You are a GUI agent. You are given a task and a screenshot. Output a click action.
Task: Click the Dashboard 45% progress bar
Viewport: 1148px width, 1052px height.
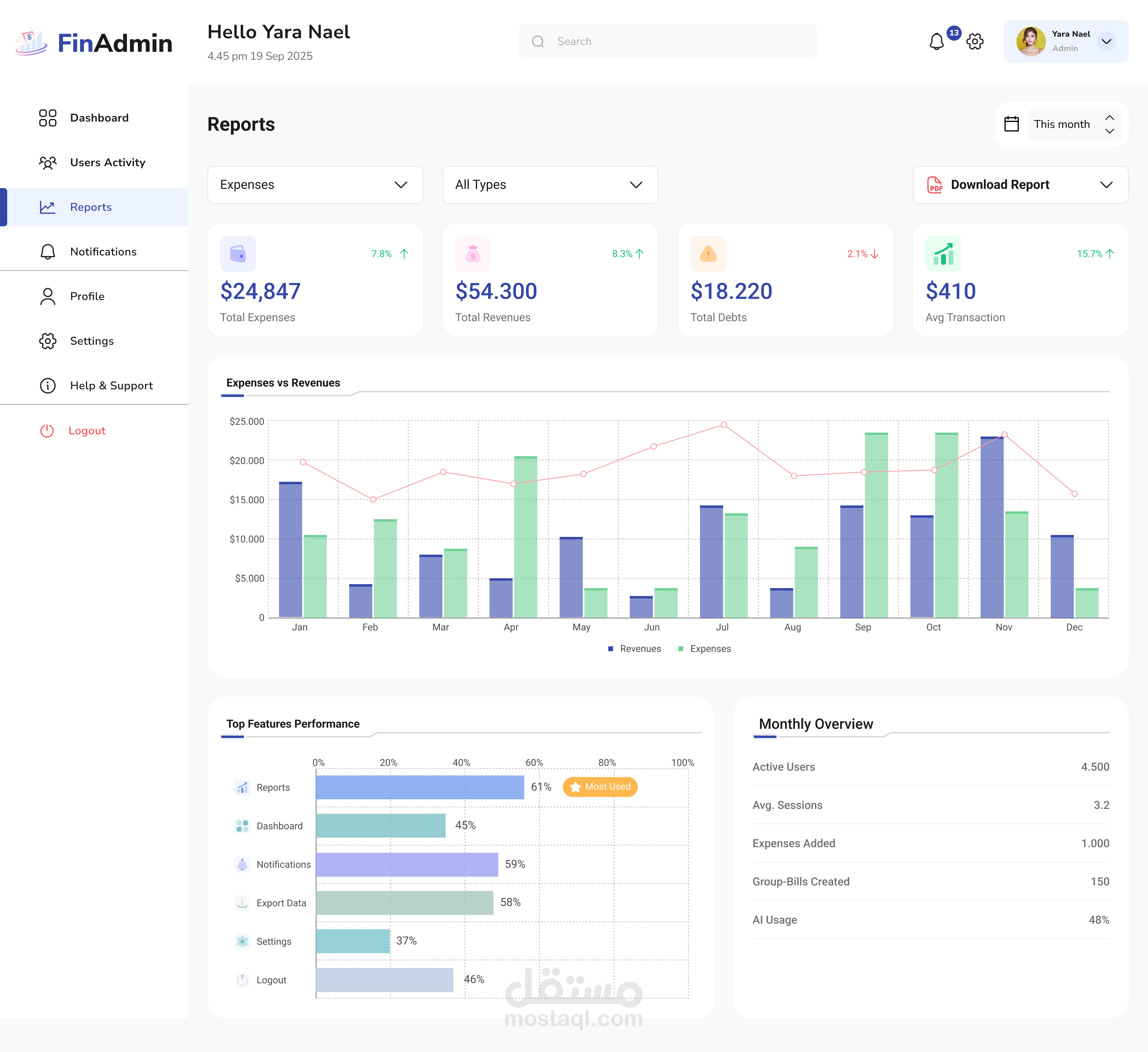pos(380,825)
